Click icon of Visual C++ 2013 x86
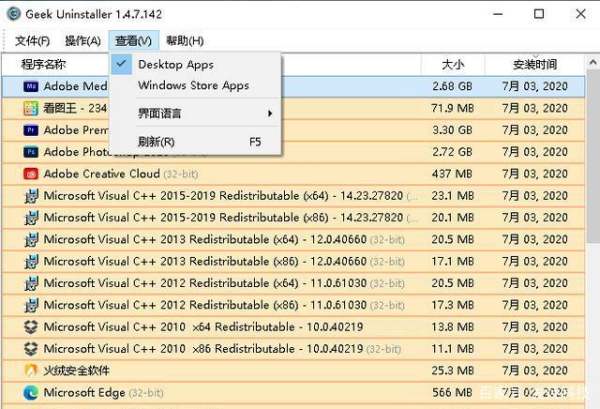 [x=31, y=261]
